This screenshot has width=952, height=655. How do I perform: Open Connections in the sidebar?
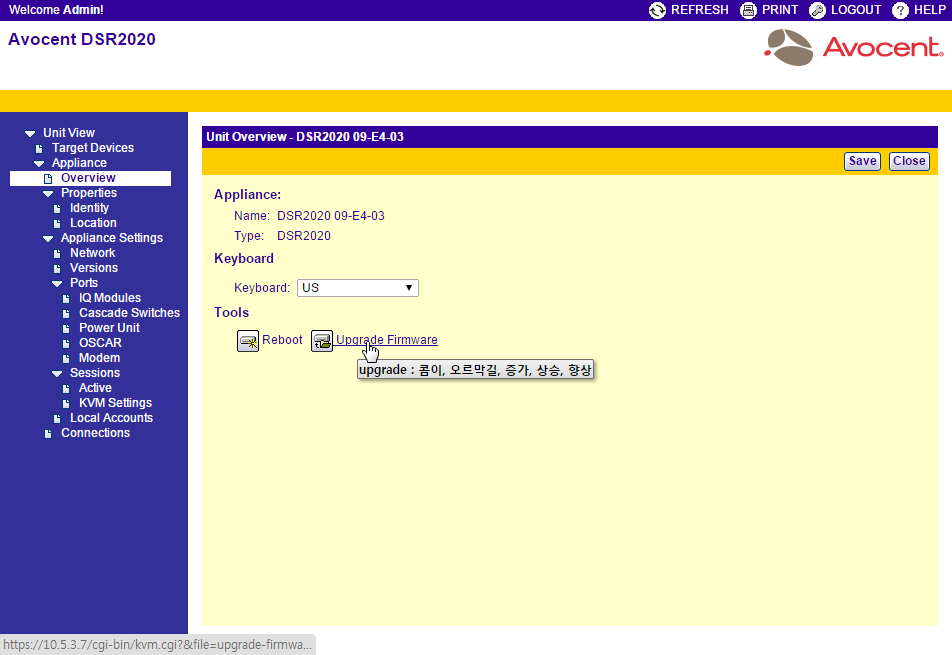click(95, 433)
